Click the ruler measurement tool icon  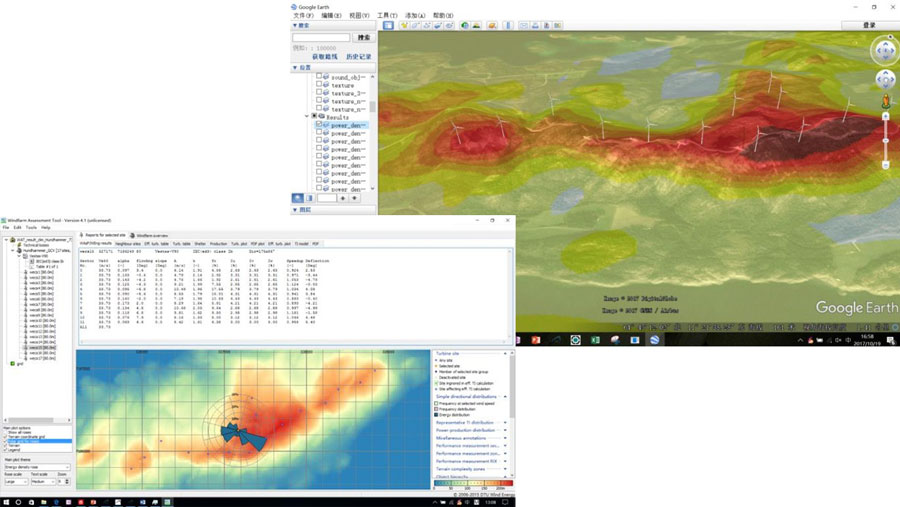pyautogui.click(x=508, y=25)
